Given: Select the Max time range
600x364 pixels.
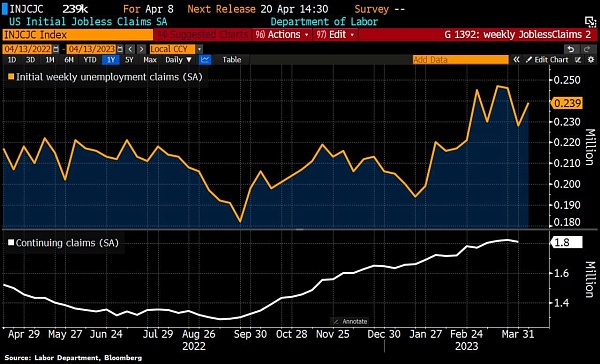Looking at the screenshot, I should pyautogui.click(x=150, y=60).
